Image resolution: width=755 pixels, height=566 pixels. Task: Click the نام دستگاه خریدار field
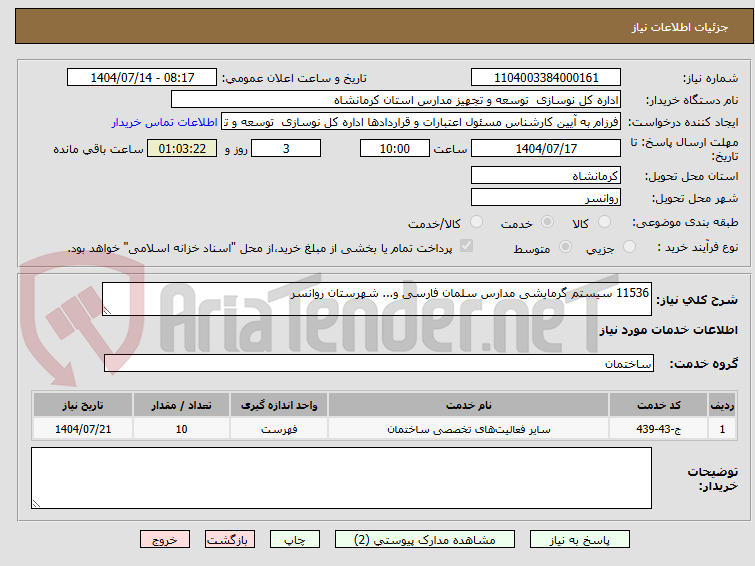pyautogui.click(x=396, y=100)
